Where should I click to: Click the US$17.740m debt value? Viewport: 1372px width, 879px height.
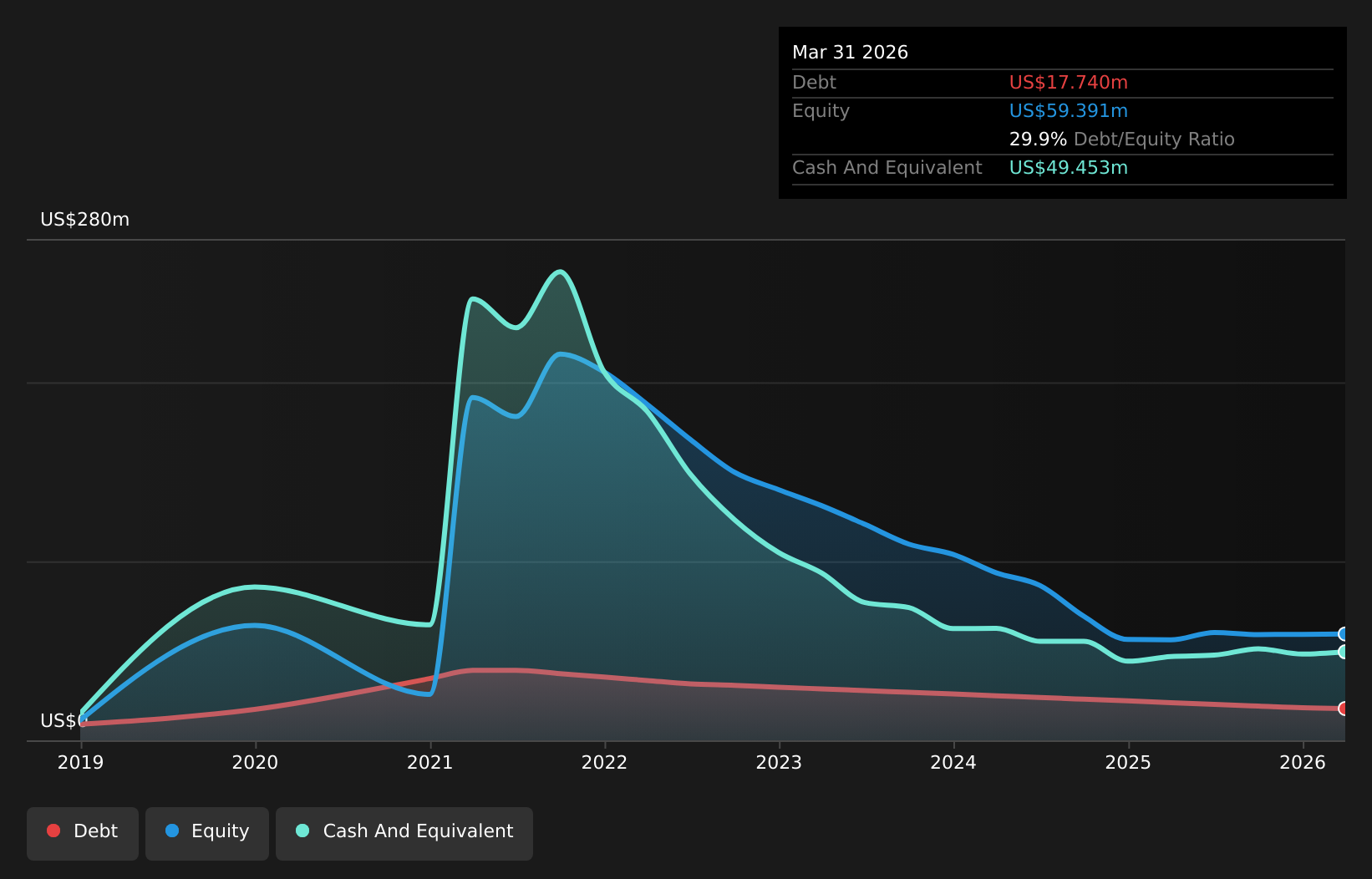[x=1069, y=83]
